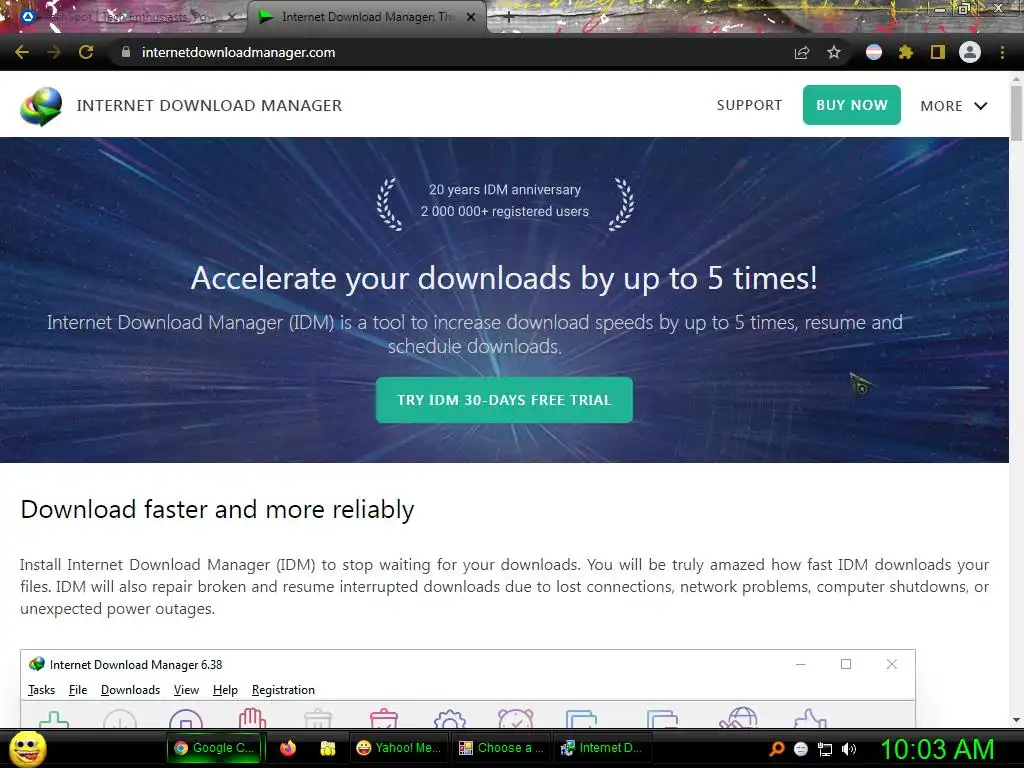Select the Internet Download Manager tab

[366, 18]
